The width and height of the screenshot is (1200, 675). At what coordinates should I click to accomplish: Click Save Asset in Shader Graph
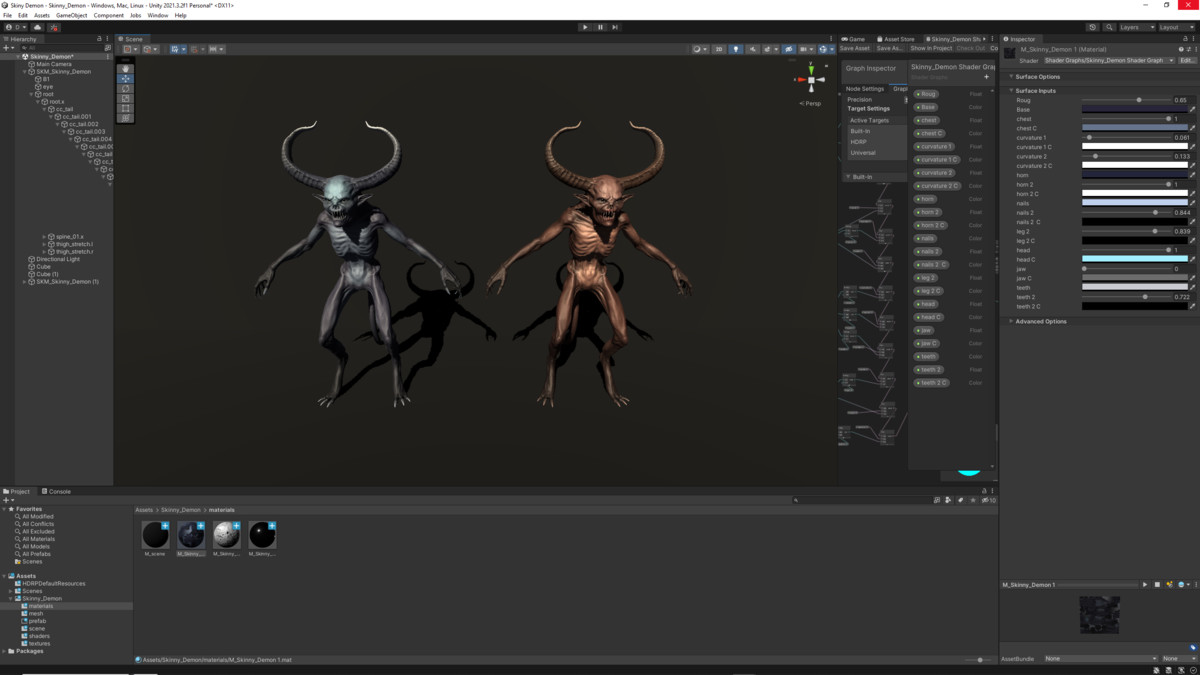[x=855, y=48]
